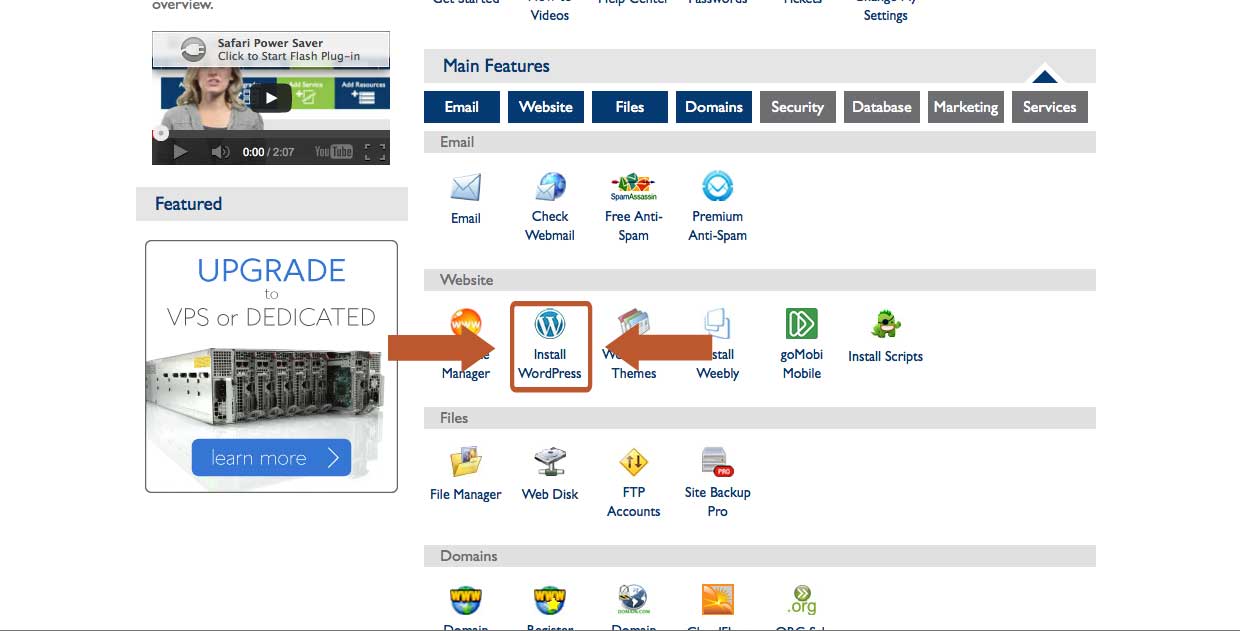Viewport: 1240px width, 631px height.
Task: Open Web Disk icon
Action: tap(550, 462)
